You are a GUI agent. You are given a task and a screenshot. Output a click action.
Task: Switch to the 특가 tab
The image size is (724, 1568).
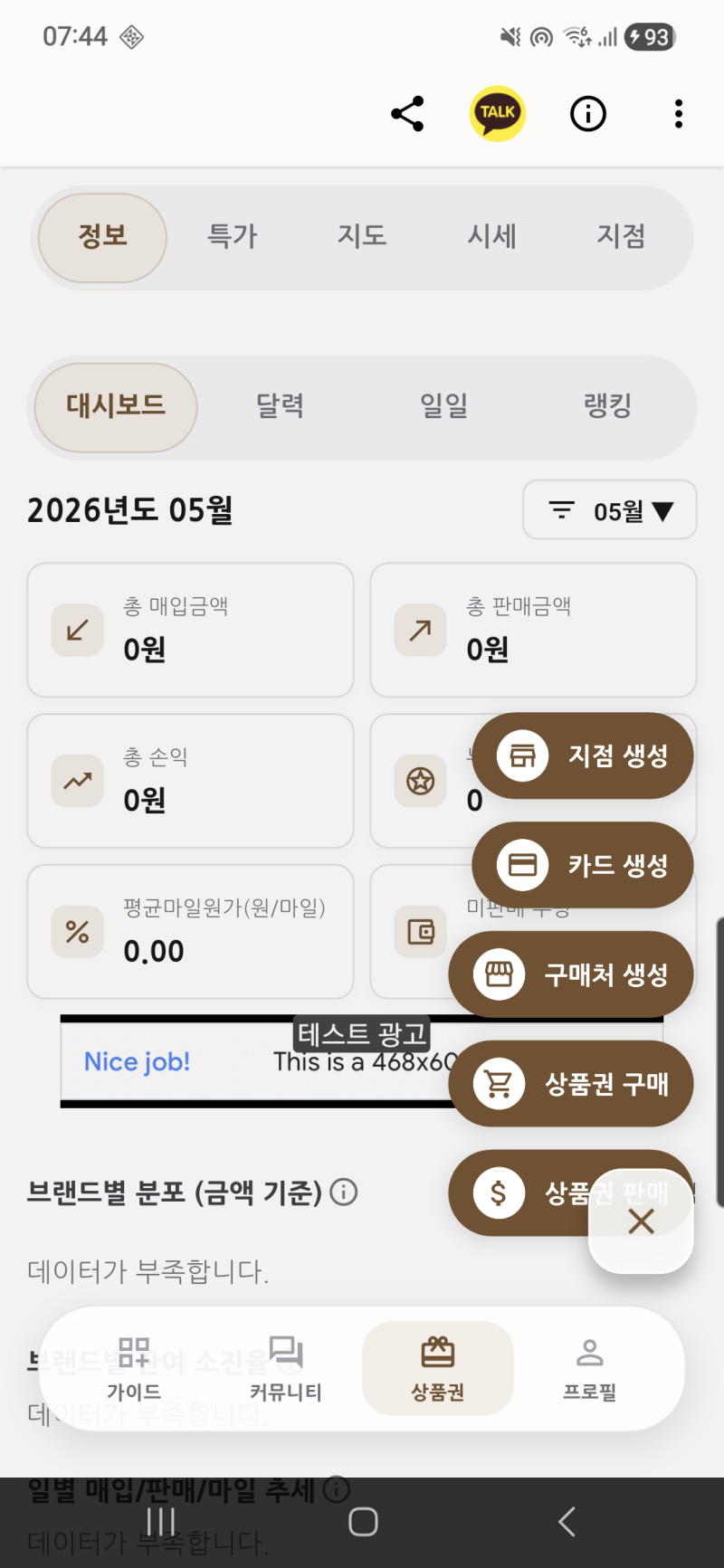coord(233,237)
